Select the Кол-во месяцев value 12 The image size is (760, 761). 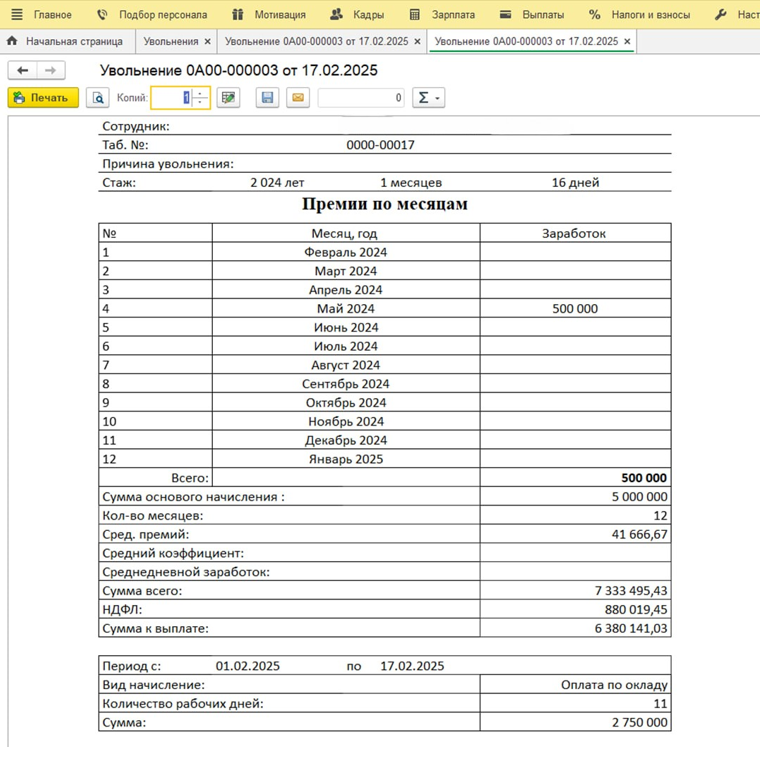click(576, 515)
